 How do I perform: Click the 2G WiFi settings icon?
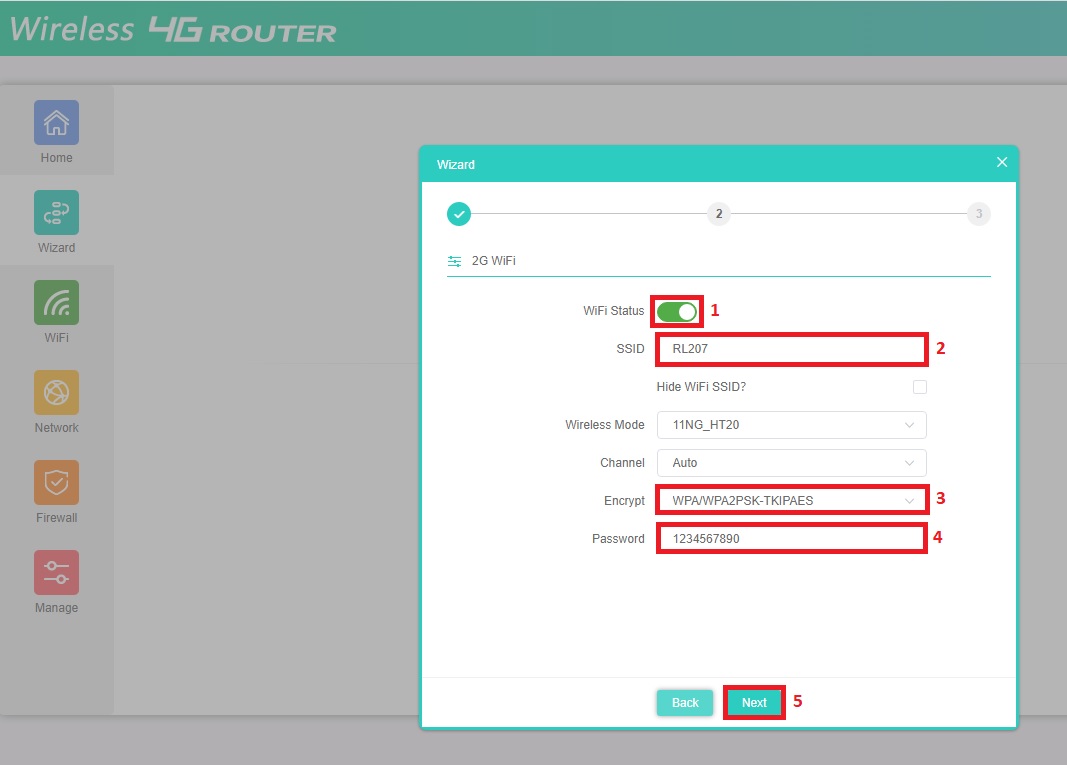[455, 261]
